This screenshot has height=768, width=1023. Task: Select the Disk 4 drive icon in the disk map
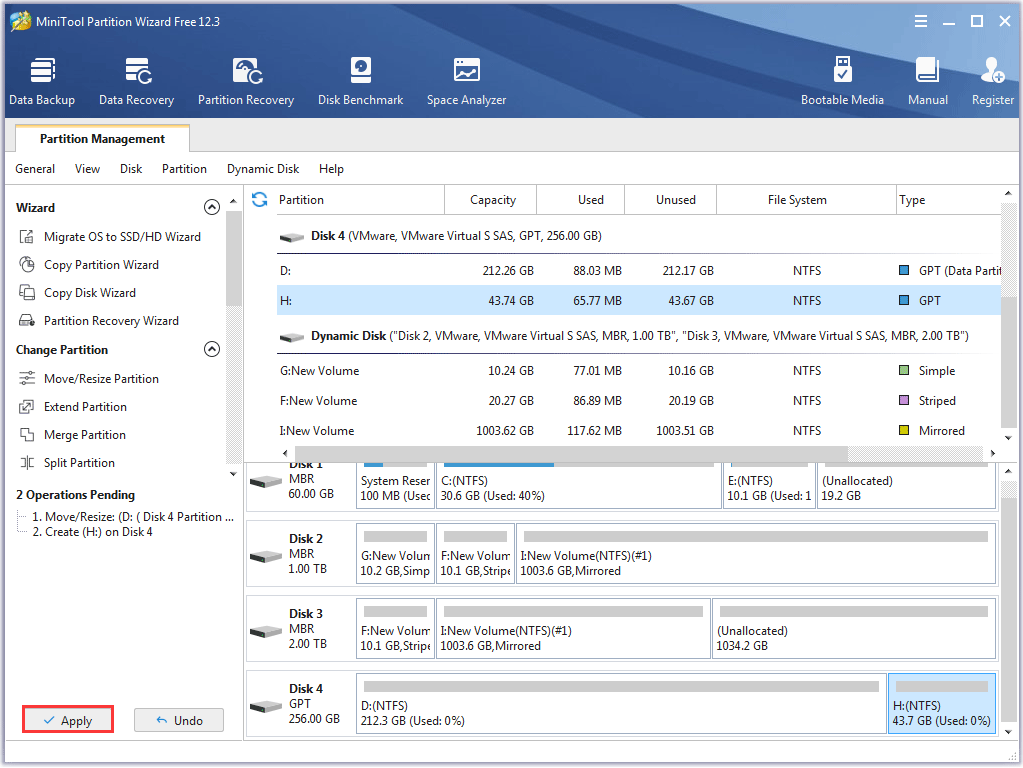[266, 706]
